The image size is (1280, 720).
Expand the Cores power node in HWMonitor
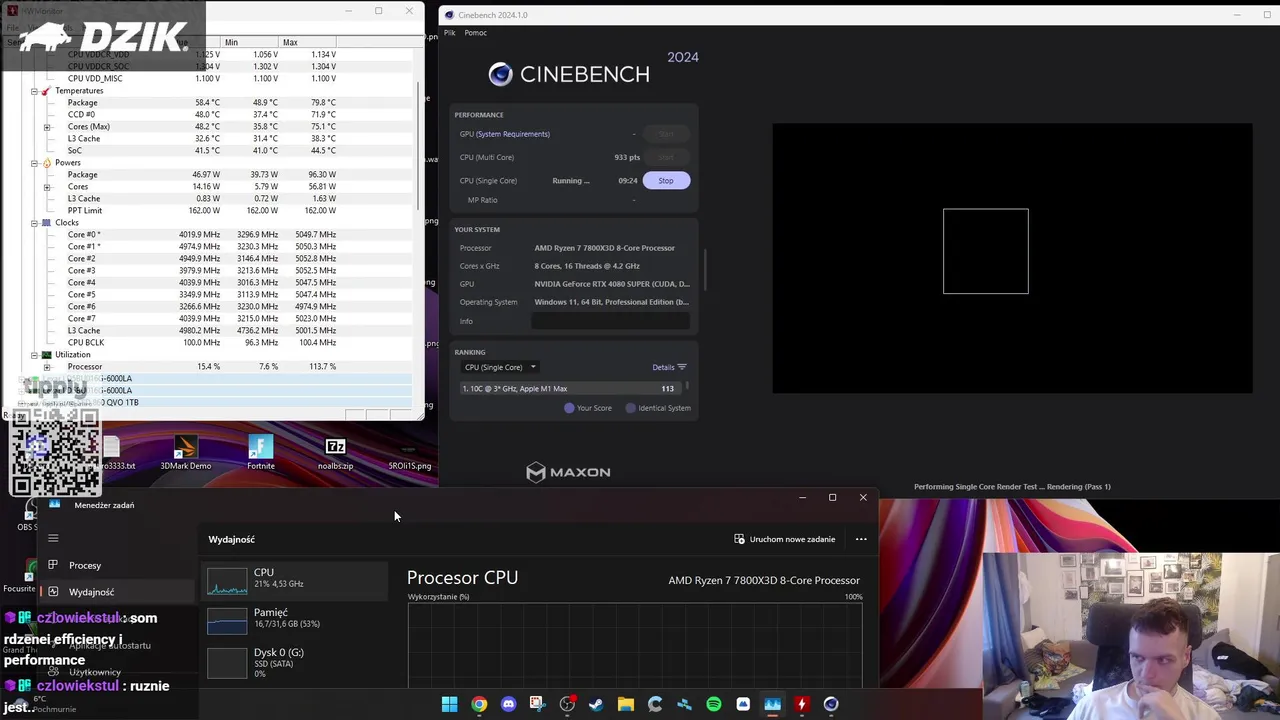coord(47,187)
